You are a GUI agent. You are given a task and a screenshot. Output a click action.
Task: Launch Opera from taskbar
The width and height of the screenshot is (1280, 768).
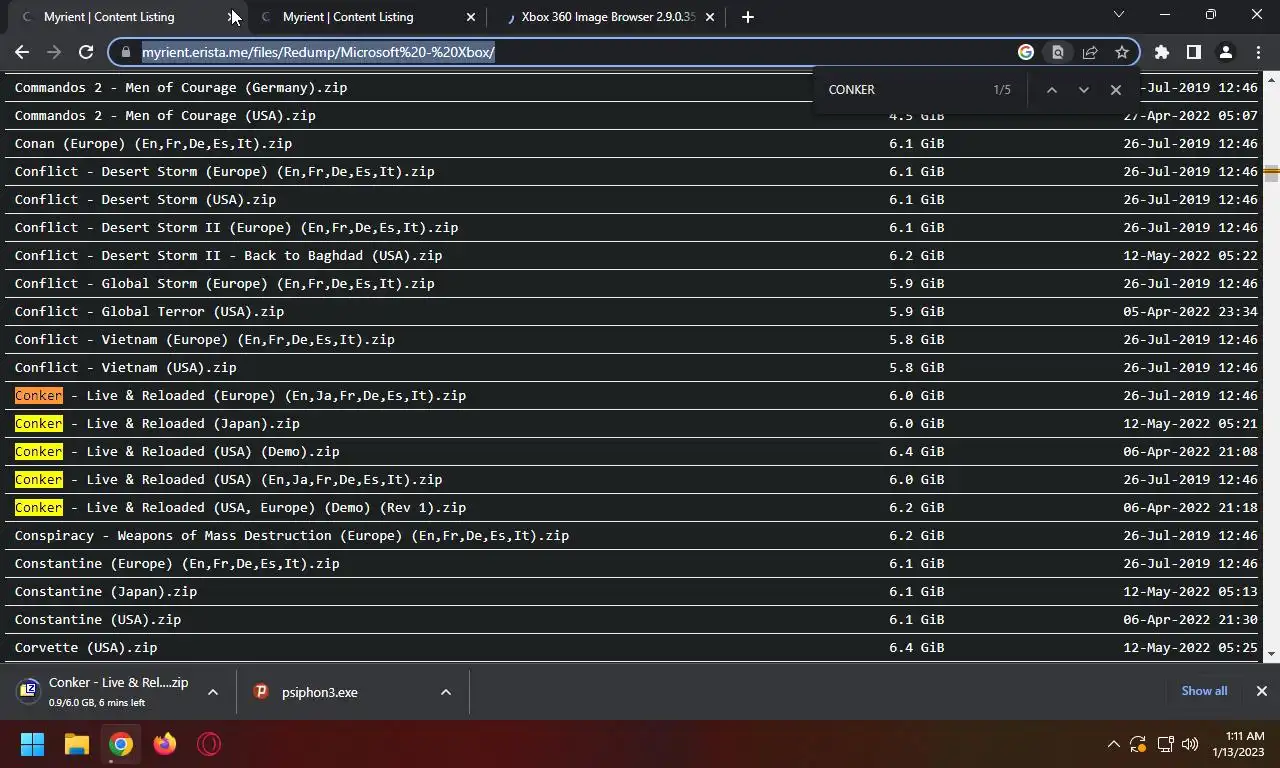pyautogui.click(x=209, y=744)
